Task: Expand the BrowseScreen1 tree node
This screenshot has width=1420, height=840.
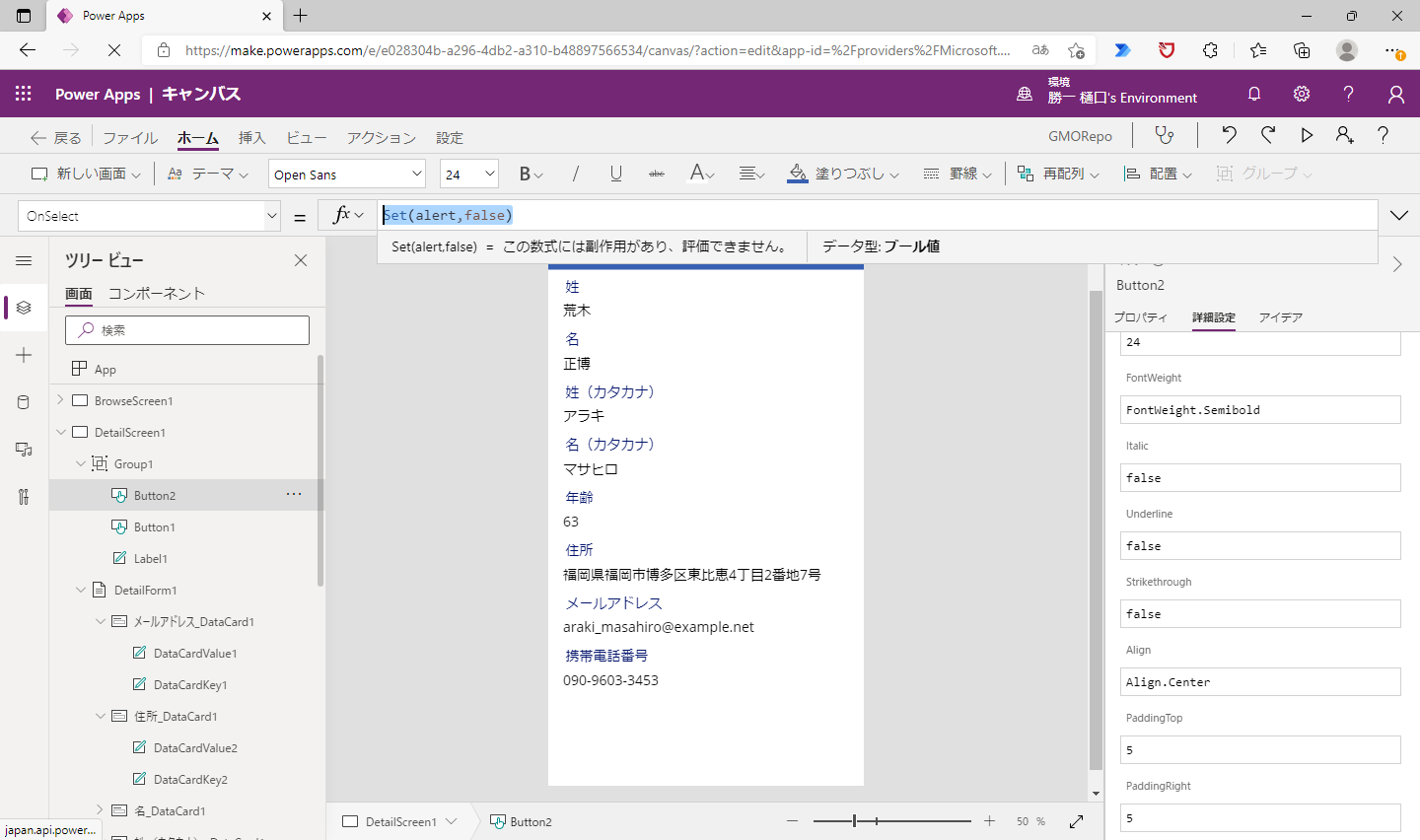Action: click(60, 400)
